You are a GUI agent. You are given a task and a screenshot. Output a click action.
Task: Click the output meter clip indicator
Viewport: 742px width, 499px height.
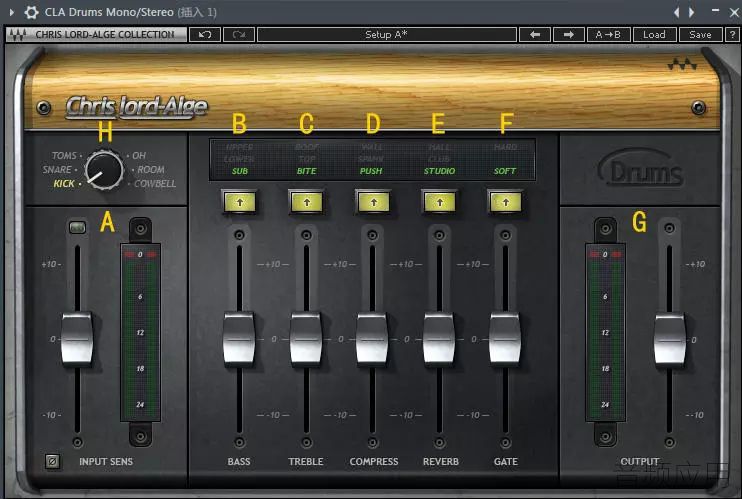point(605,254)
